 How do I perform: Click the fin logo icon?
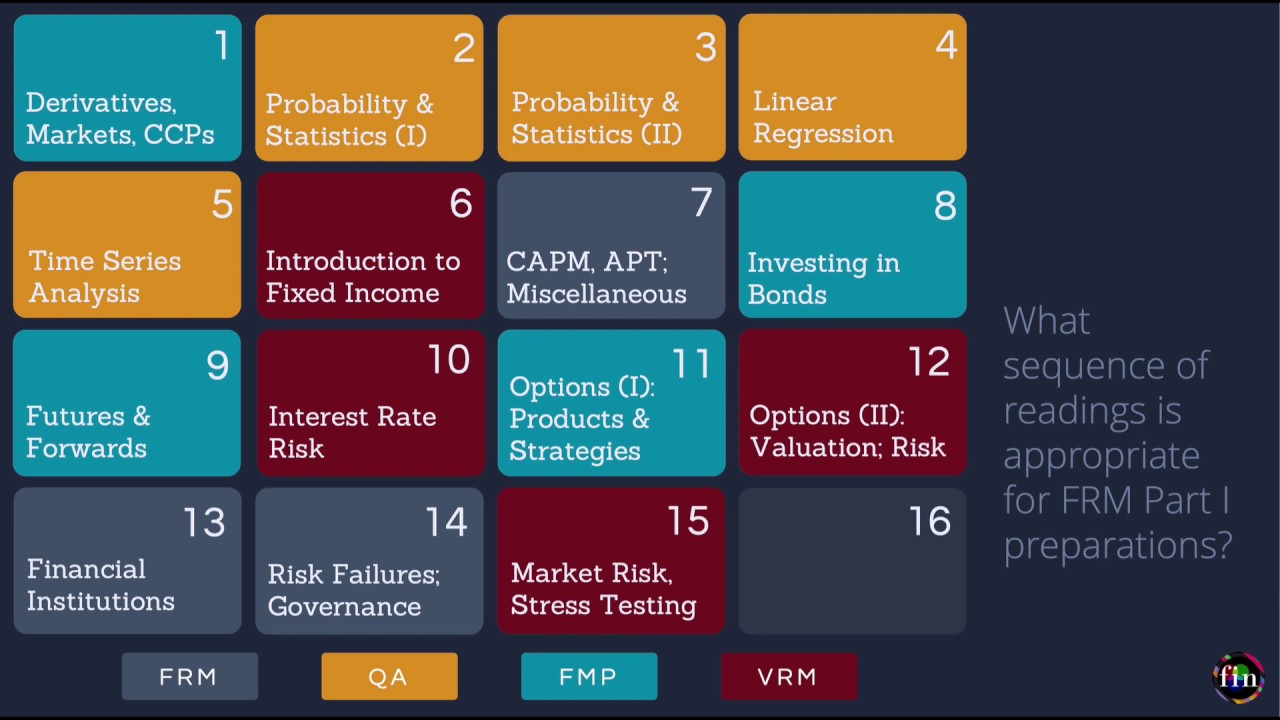1237,678
